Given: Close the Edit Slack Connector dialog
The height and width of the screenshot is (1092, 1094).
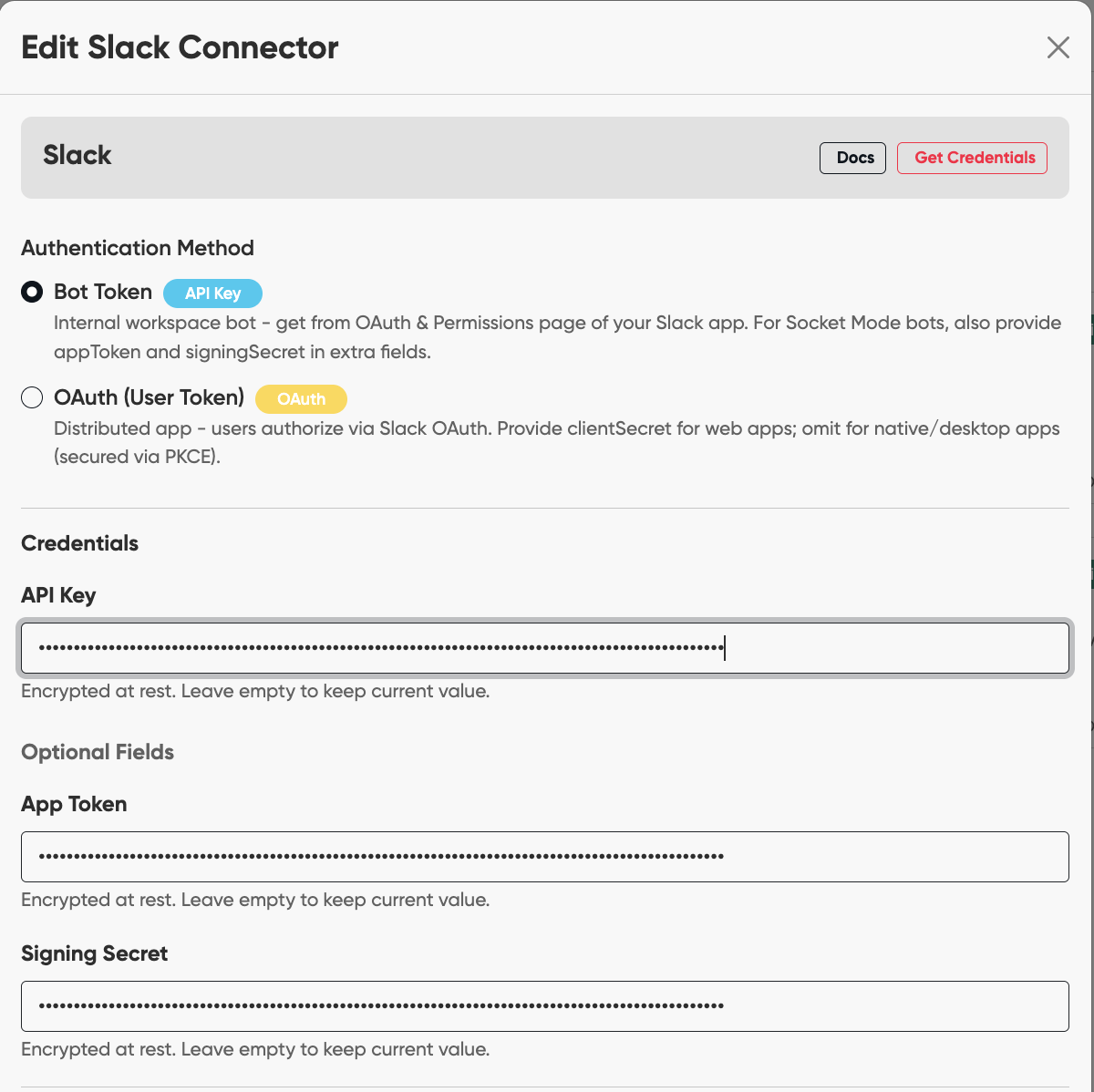Looking at the screenshot, I should coord(1058,47).
